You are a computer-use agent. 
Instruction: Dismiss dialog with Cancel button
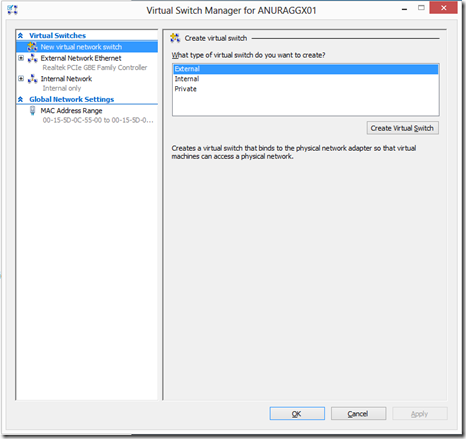[358, 414]
